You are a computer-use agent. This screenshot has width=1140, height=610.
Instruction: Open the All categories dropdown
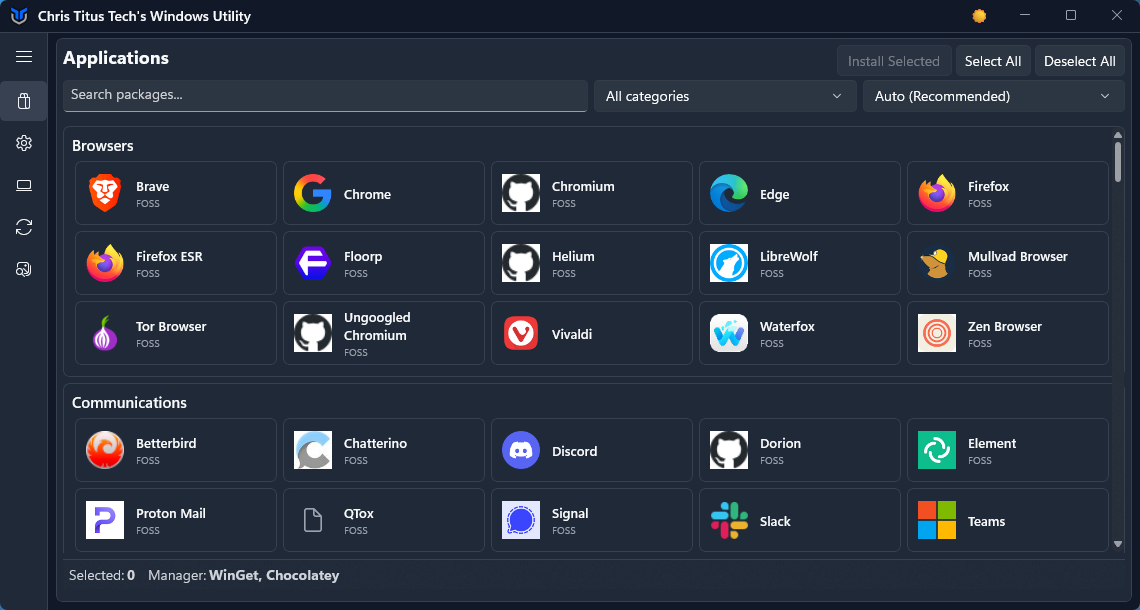pyautogui.click(x=725, y=96)
